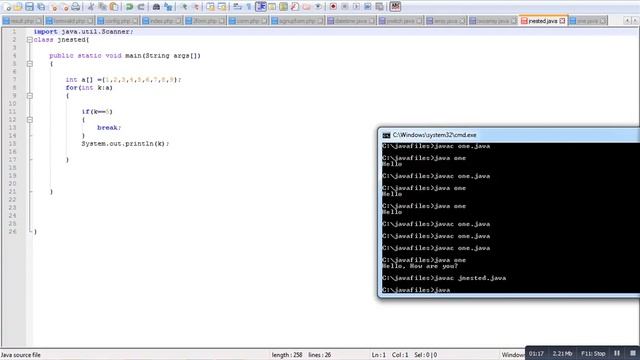This screenshot has width=640, height=360.
Task: Switch to the signupform.php tab
Action: [x=297, y=20]
